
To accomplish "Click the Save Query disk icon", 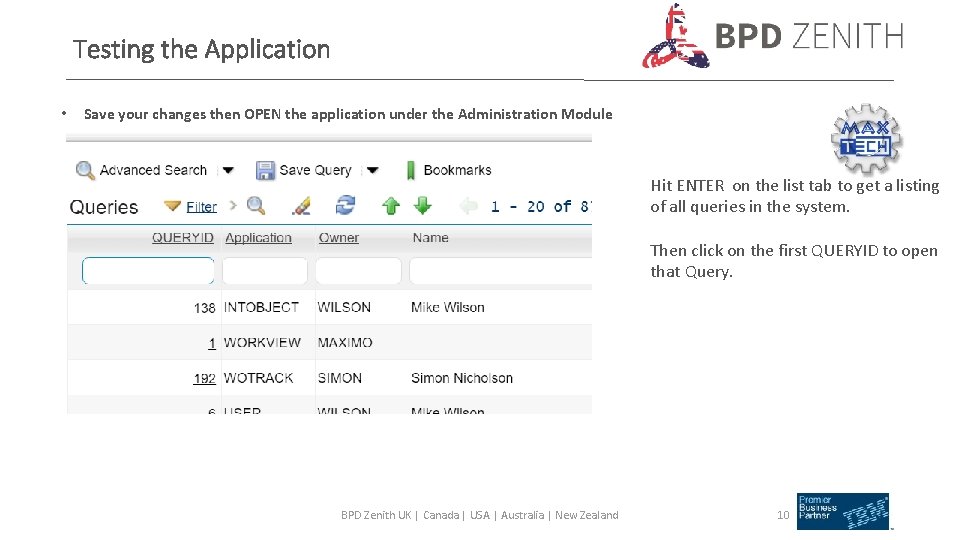I will click(x=265, y=170).
